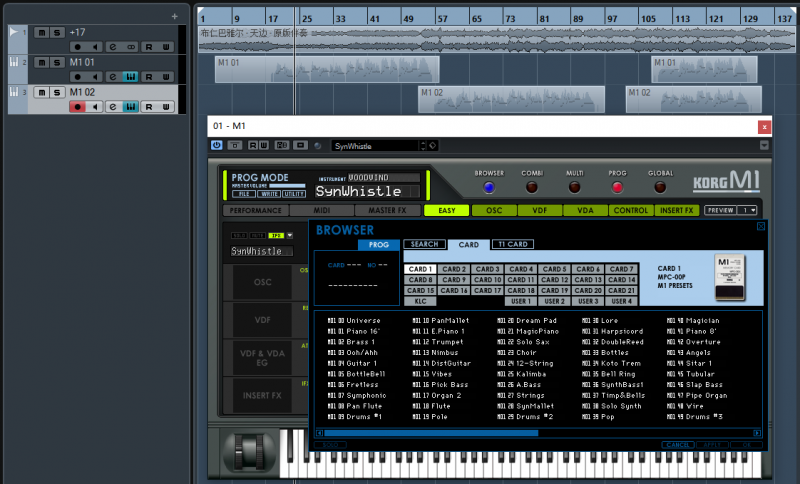800x484 pixels.
Task: Mute the M1 01 track
Action: 41,62
